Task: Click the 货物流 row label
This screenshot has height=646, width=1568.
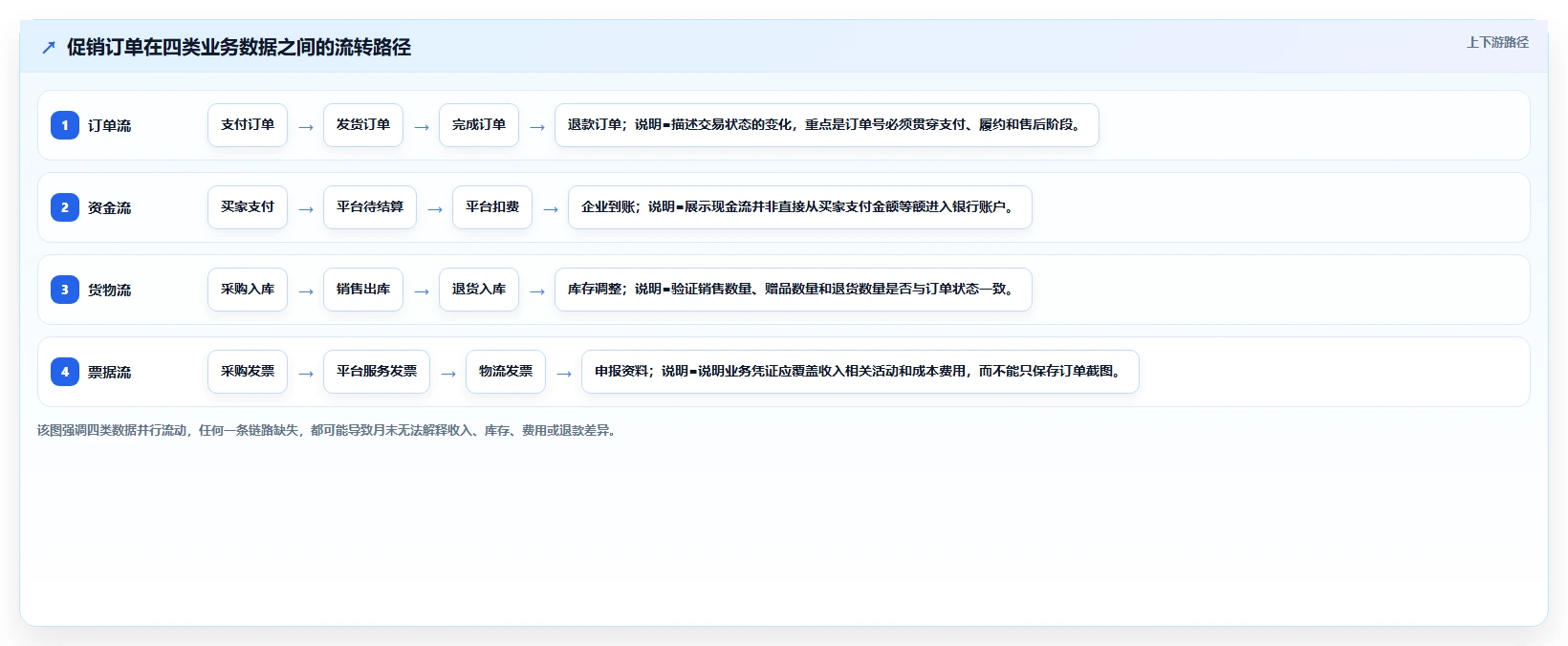Action: tap(109, 290)
